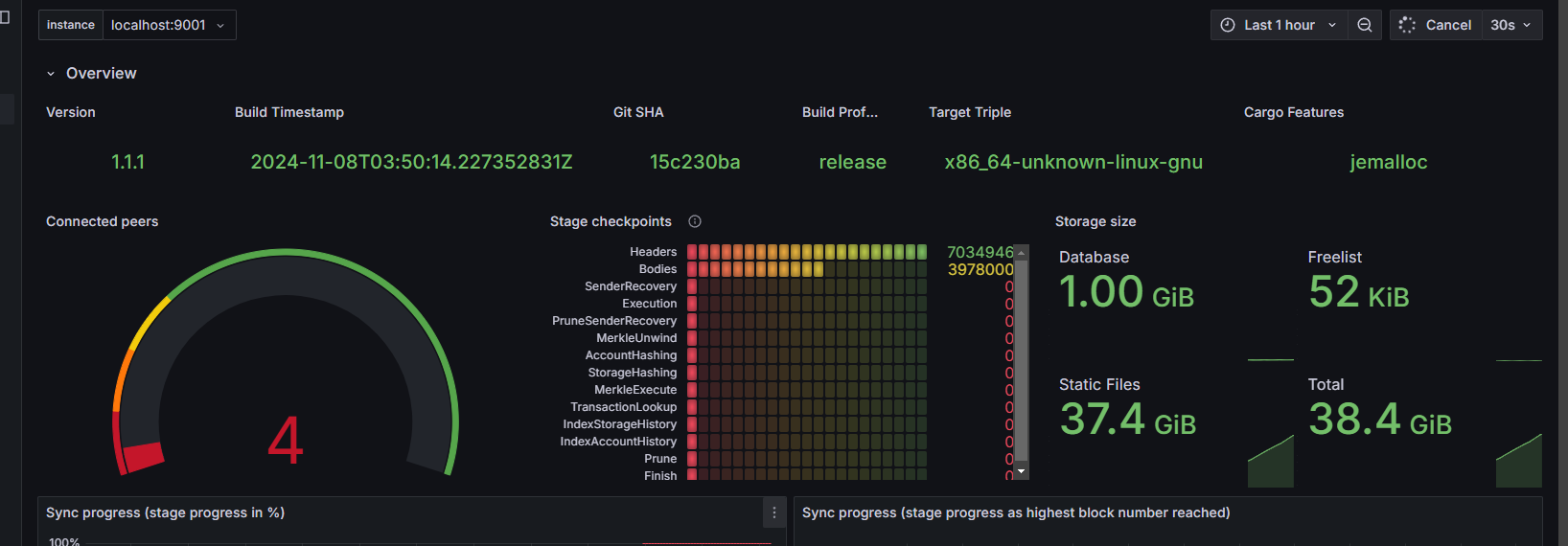Viewport: 1568px width, 546px height.
Task: Click the clock icon in time picker
Action: coord(1228,25)
